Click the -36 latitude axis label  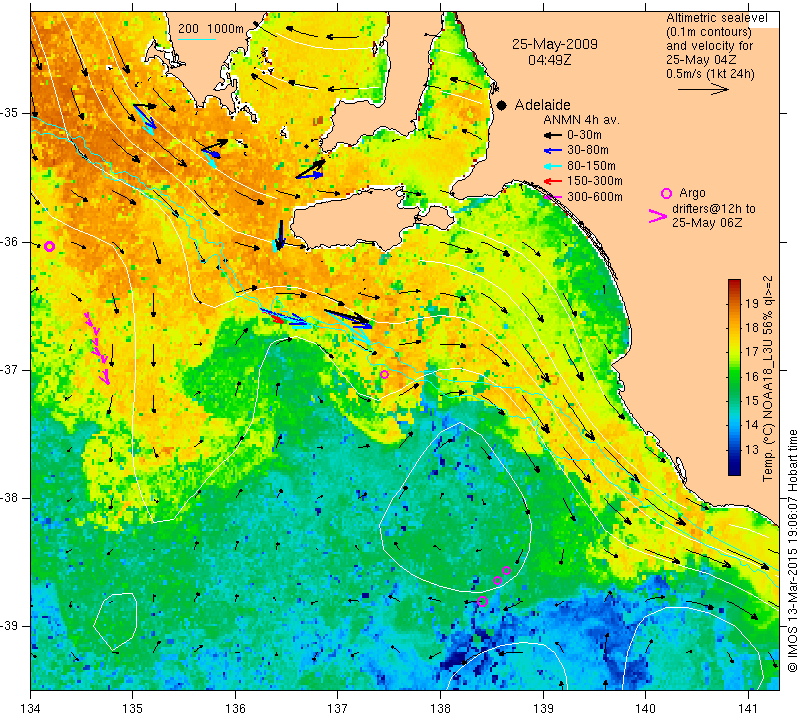[10, 241]
